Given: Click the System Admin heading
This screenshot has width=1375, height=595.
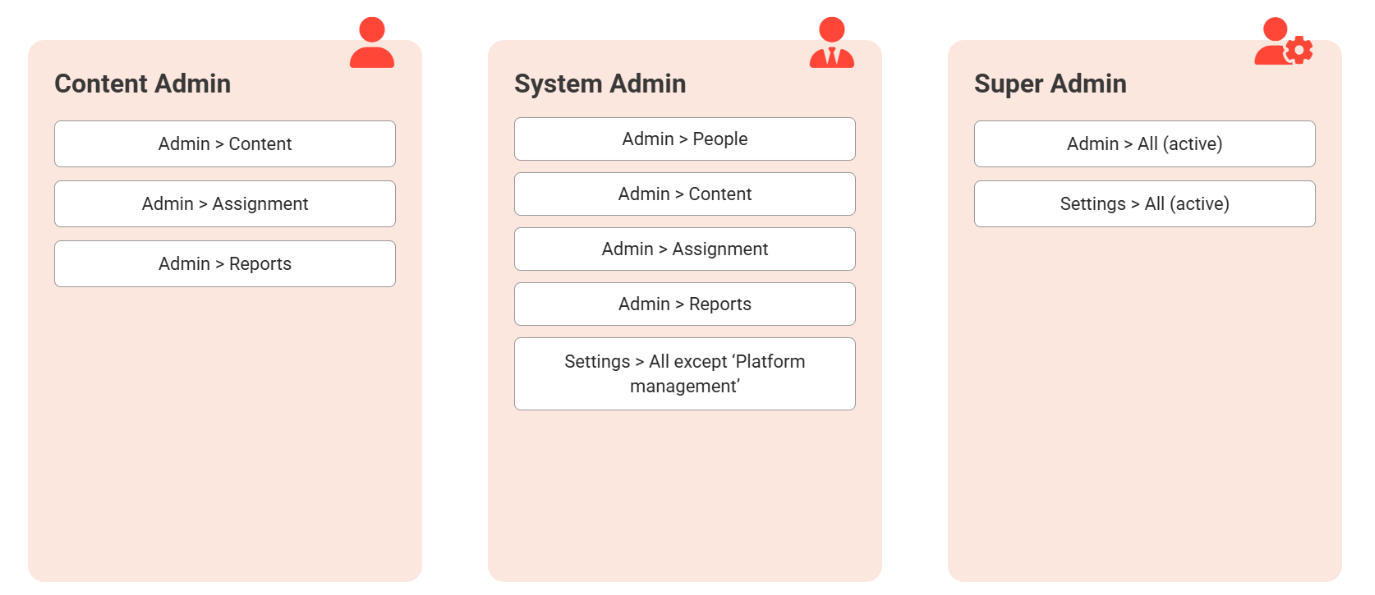Looking at the screenshot, I should 600,84.
